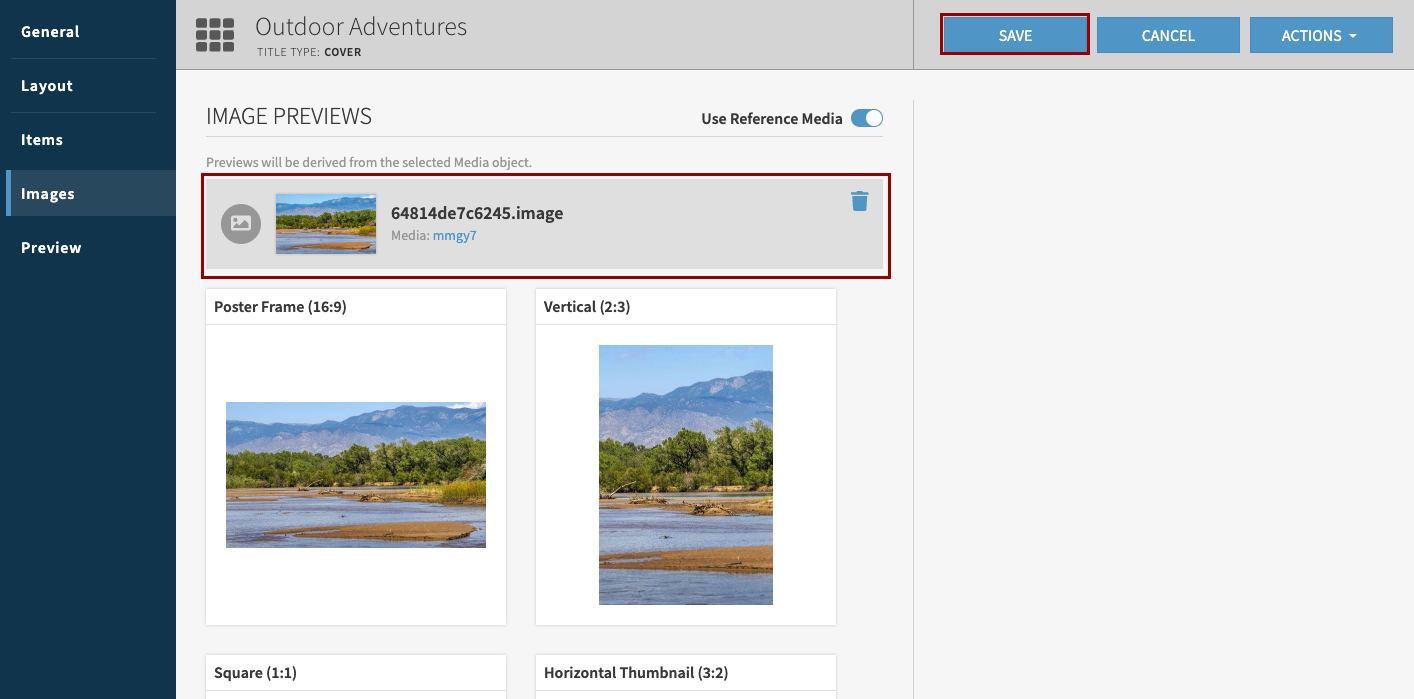Select the Vertical 2:3 preview image
1414x699 pixels.
click(685, 475)
